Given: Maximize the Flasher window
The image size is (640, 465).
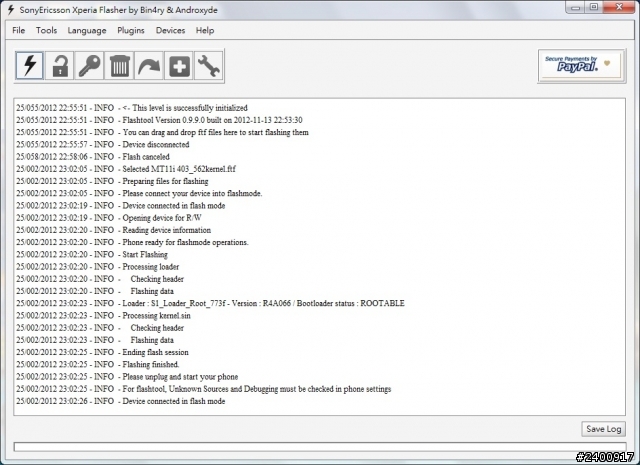Looking at the screenshot, I should coord(594,7).
